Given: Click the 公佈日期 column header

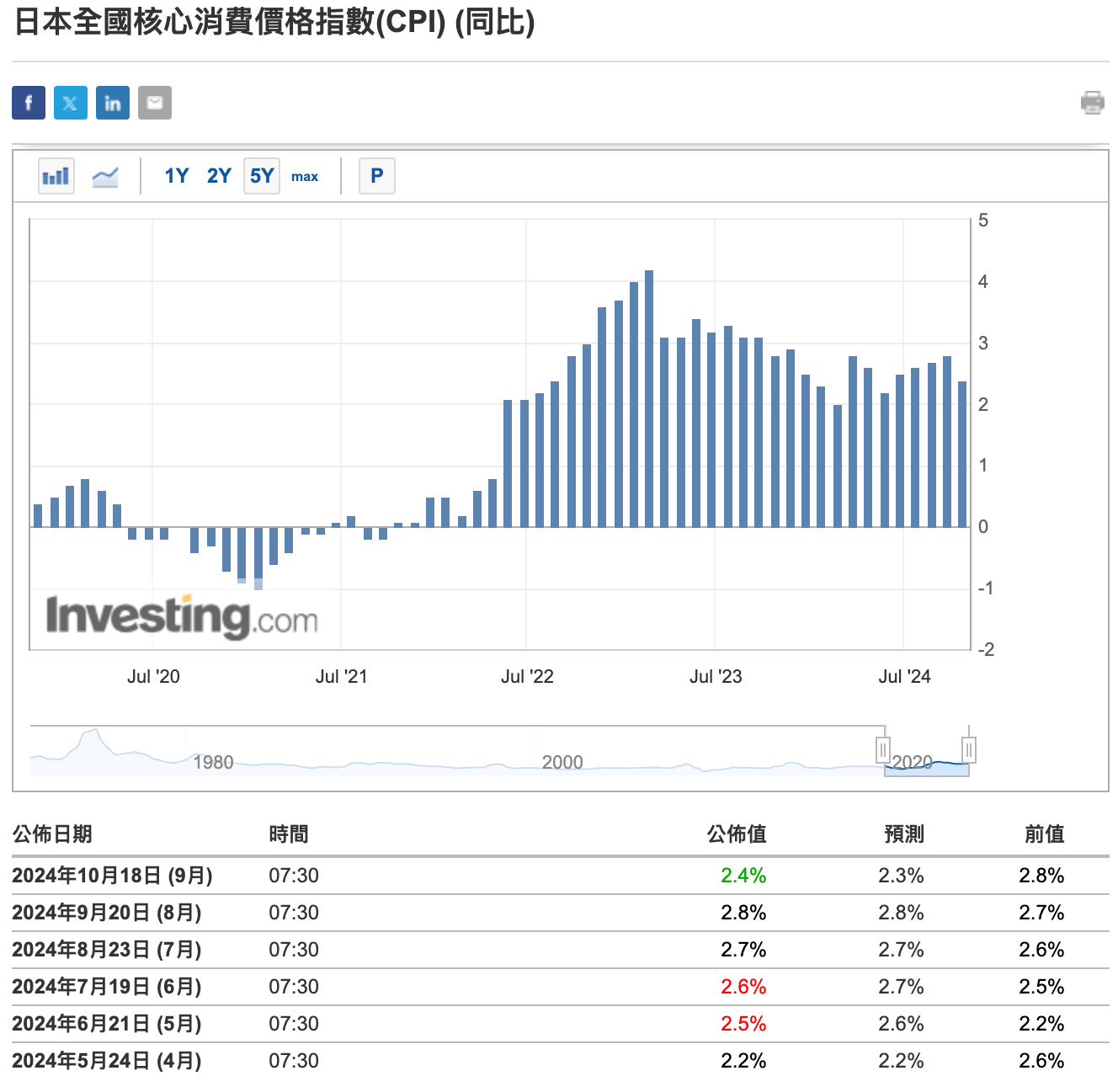Looking at the screenshot, I should coord(52,834).
